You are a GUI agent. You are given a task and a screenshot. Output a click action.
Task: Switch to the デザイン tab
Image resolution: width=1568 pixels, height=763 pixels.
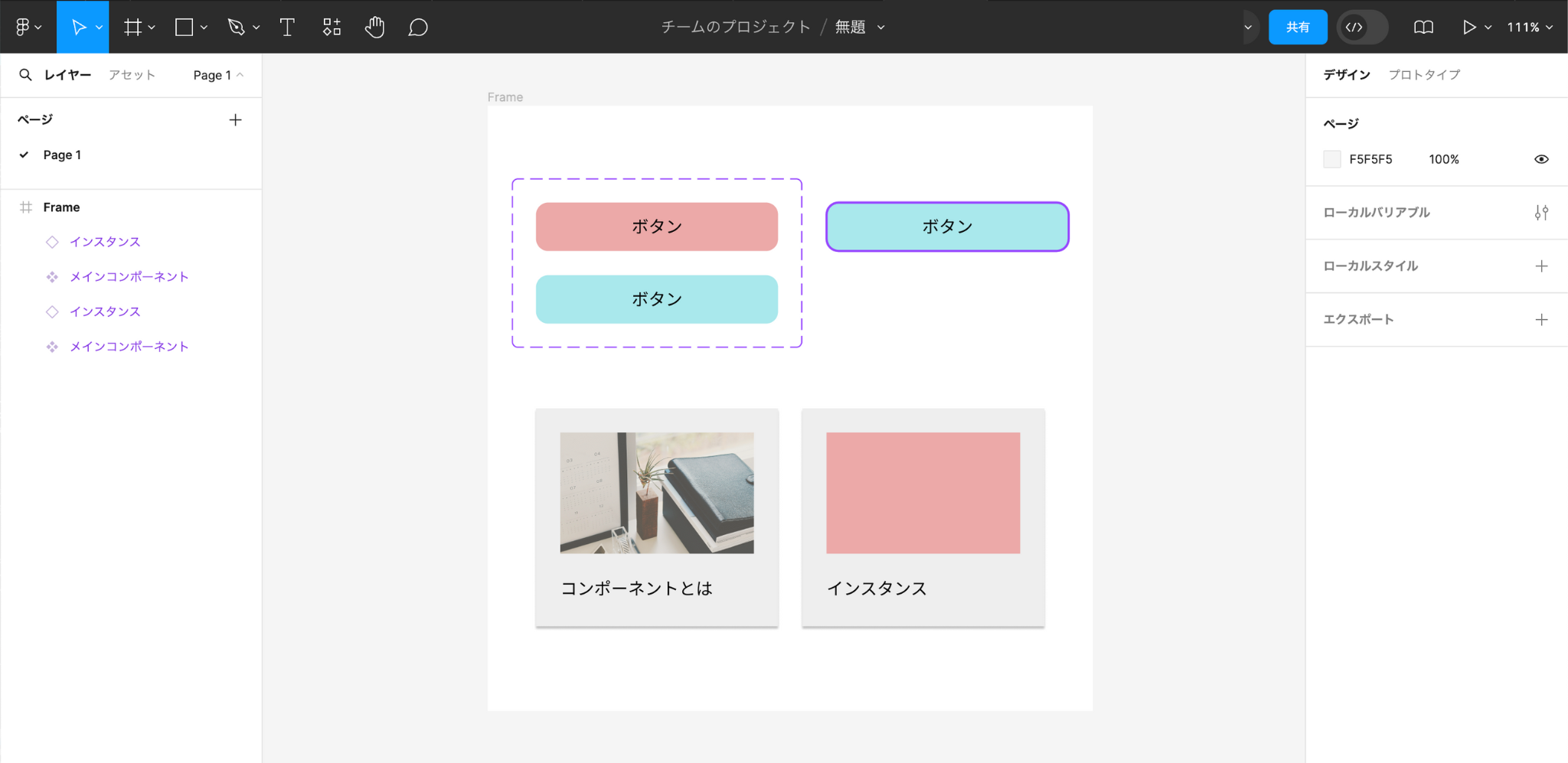tap(1347, 74)
